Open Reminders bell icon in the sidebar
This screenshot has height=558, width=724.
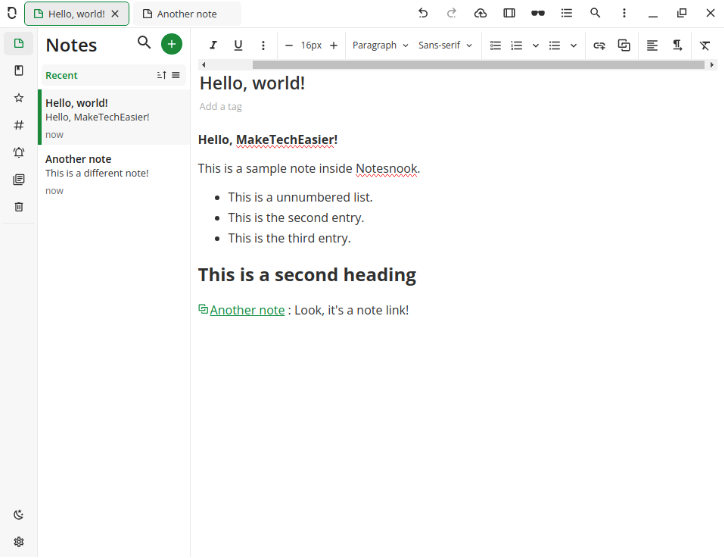click(x=18, y=152)
